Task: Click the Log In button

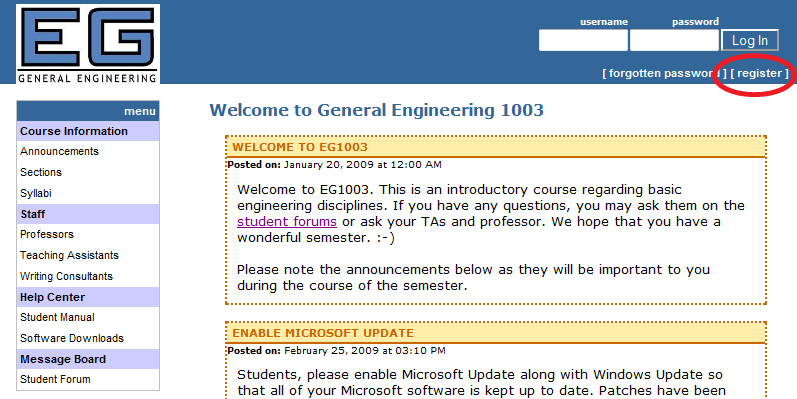Action: click(x=750, y=40)
